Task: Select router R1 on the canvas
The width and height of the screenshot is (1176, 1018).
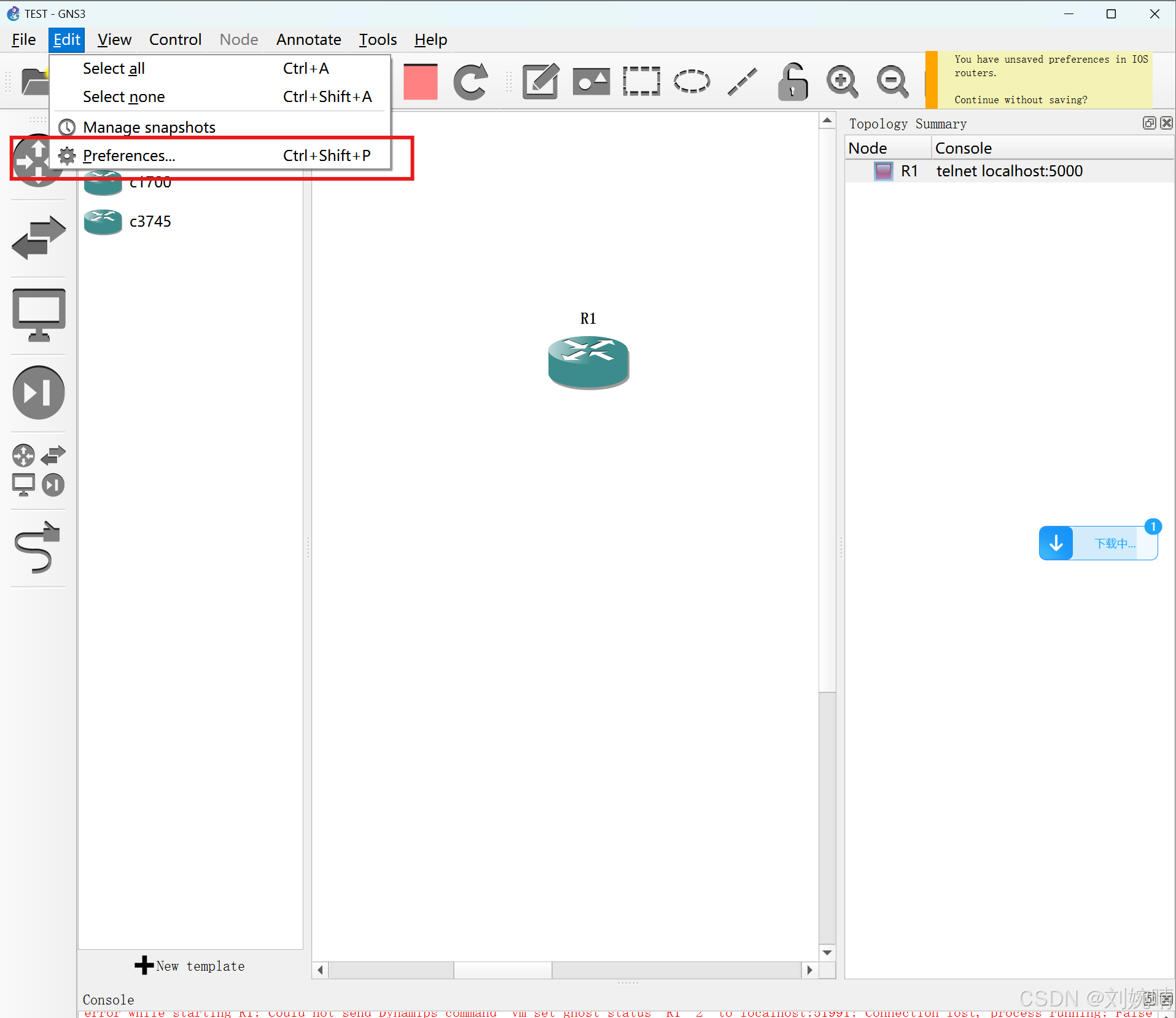Action: 588,362
